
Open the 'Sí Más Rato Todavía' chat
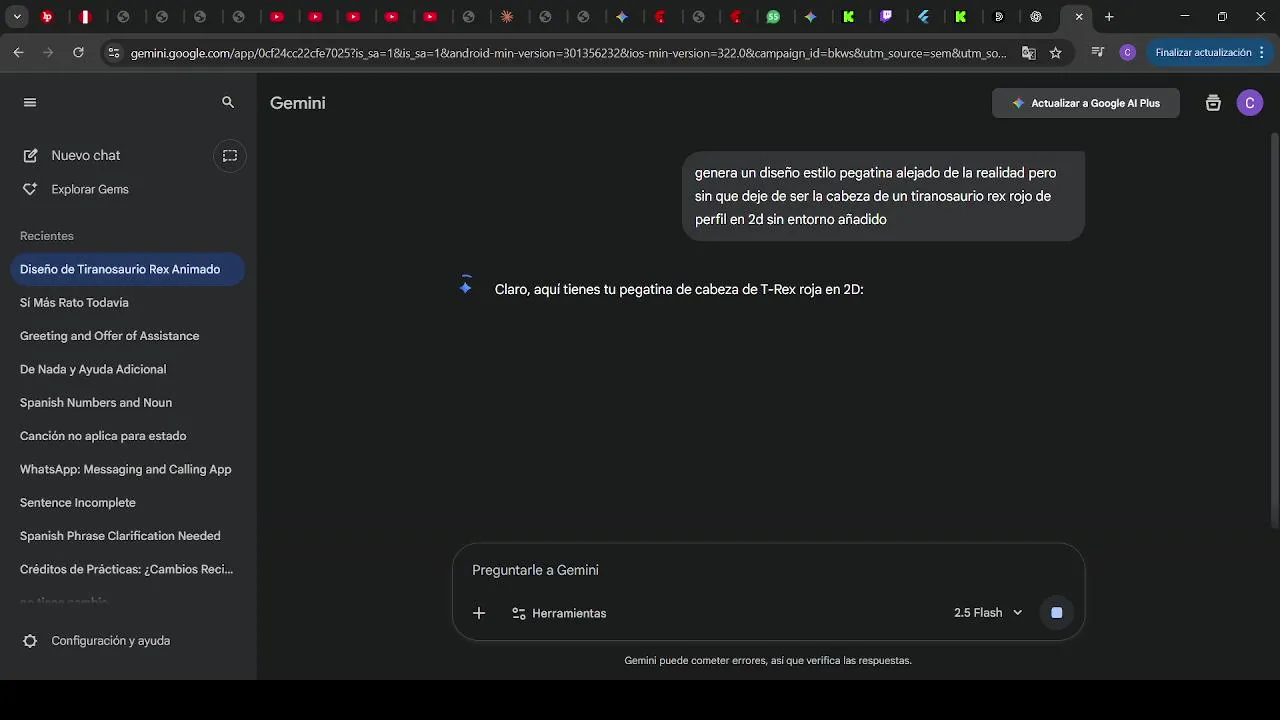pos(127,302)
